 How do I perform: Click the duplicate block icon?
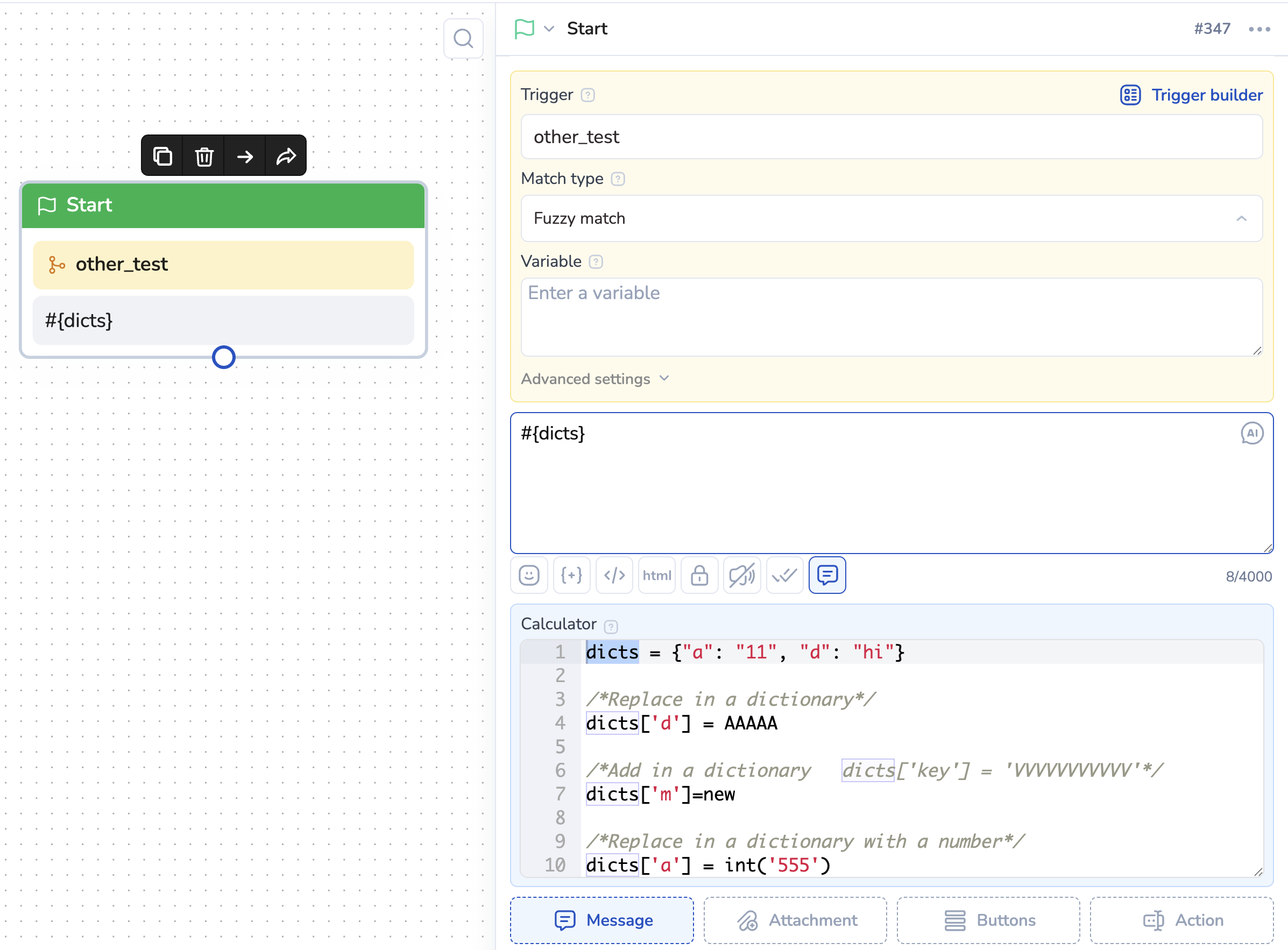coord(162,156)
